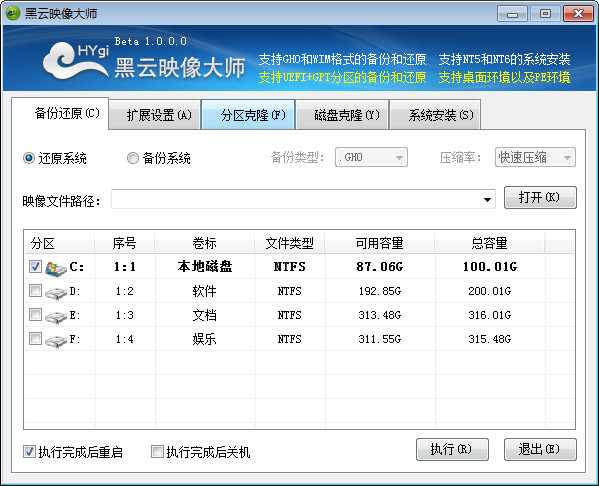
Task: Click the 打开(K) button
Action: pyautogui.click(x=540, y=197)
